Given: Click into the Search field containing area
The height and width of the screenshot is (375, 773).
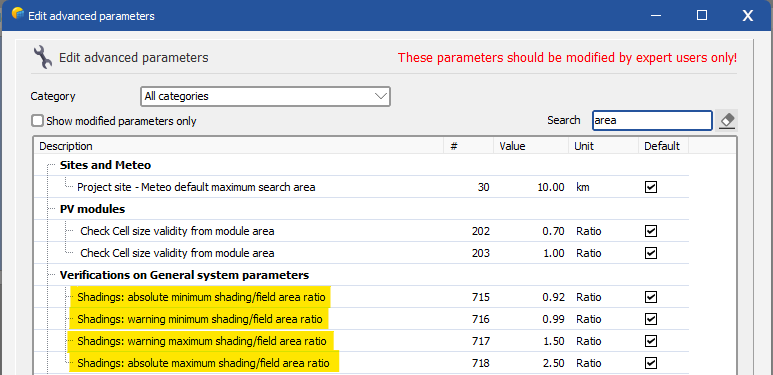Looking at the screenshot, I should (x=652, y=120).
